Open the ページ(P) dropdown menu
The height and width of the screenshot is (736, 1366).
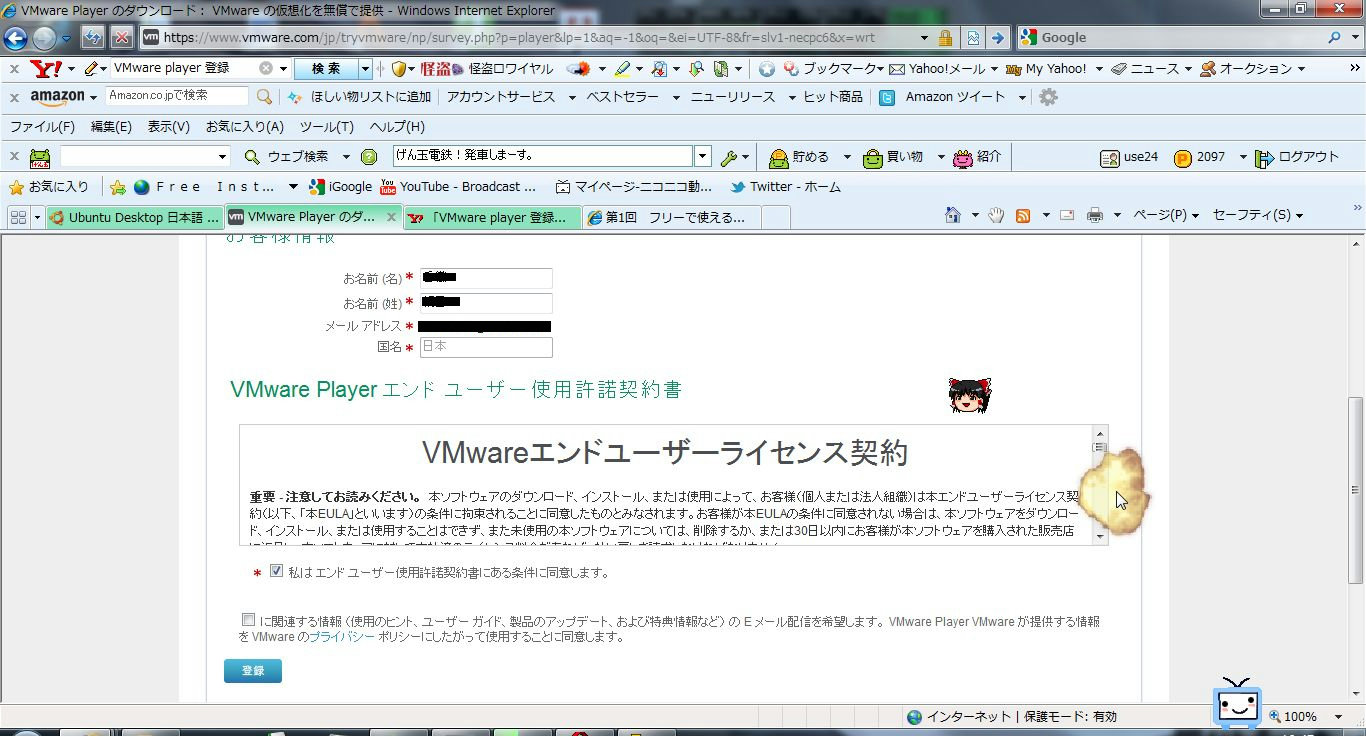[1165, 215]
